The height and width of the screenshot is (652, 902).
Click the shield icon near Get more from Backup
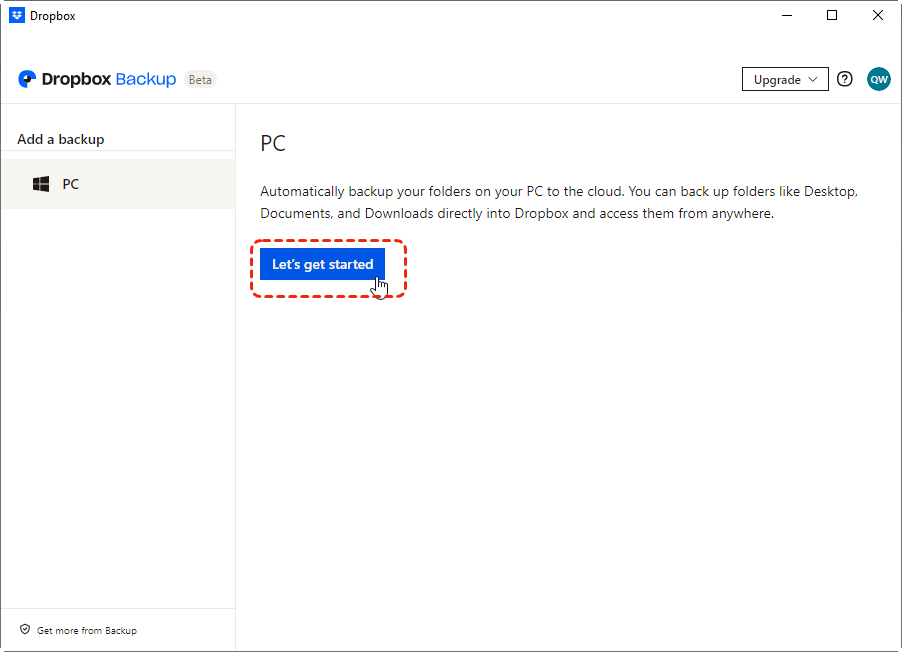25,630
